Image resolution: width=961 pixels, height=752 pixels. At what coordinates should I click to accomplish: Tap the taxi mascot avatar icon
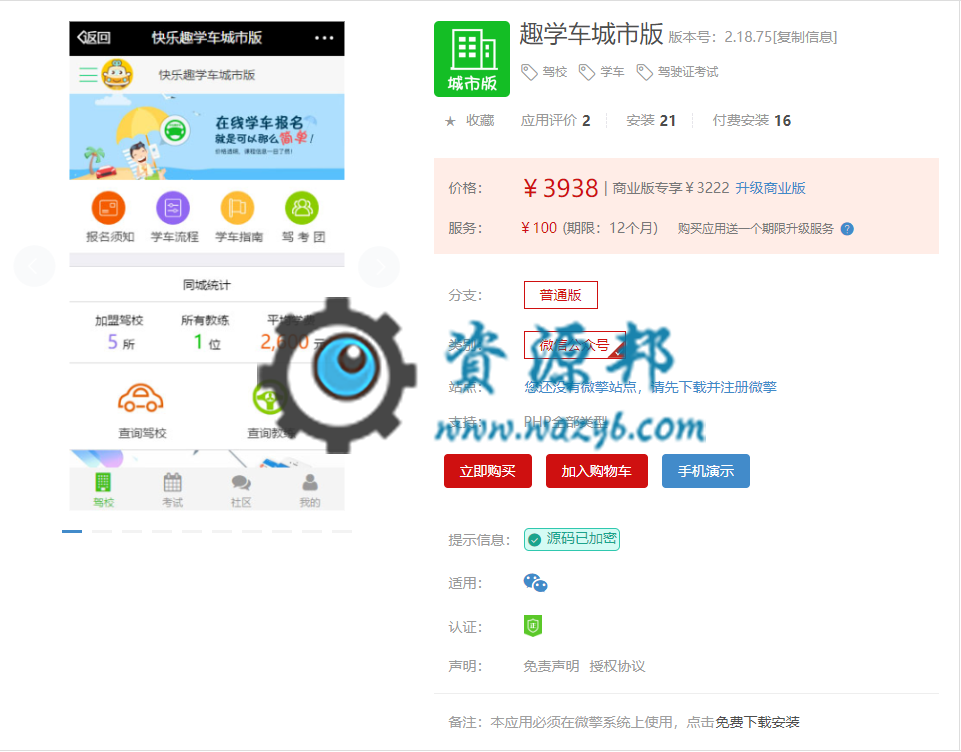pyautogui.click(x=117, y=74)
